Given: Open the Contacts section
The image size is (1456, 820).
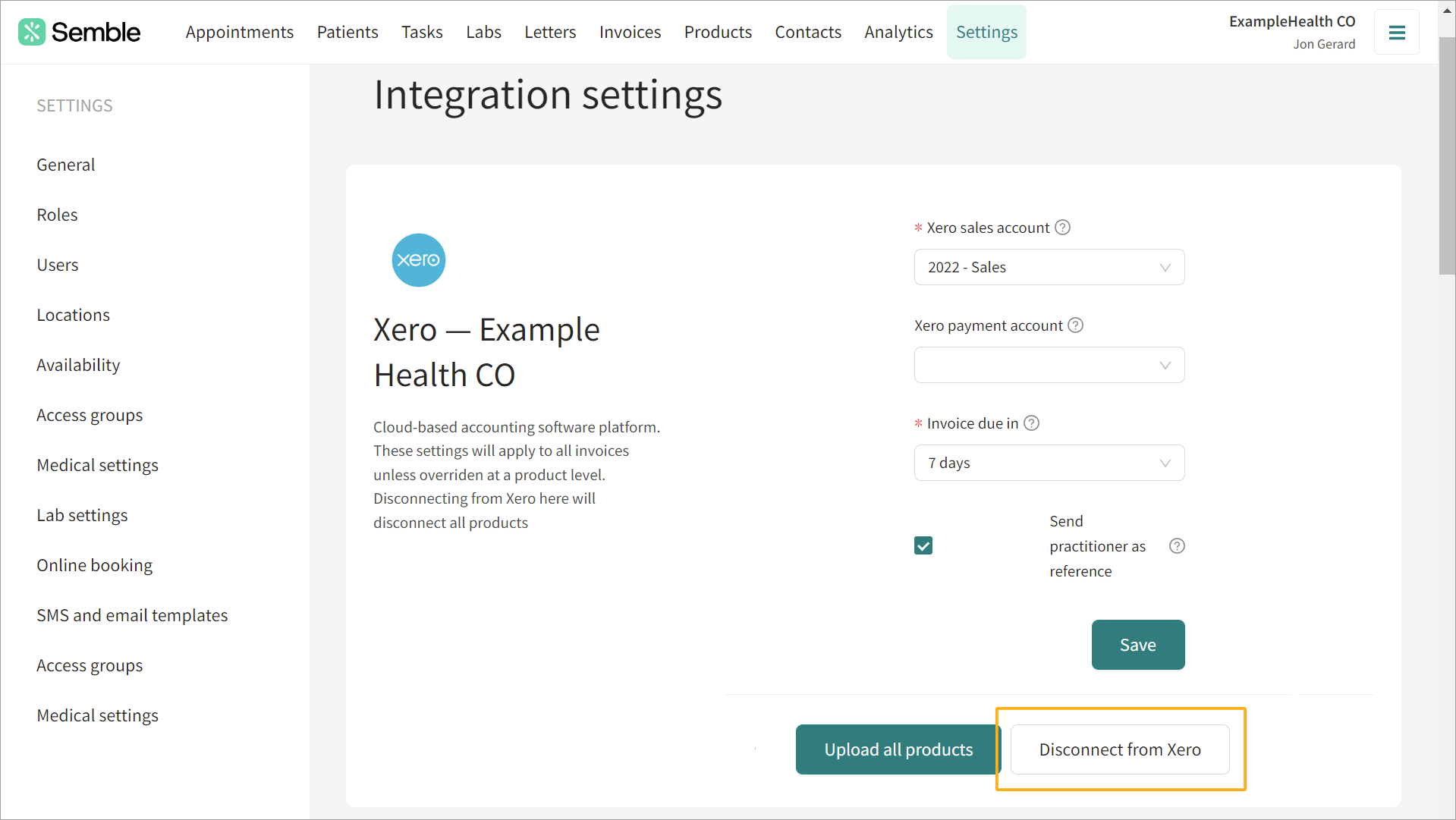Looking at the screenshot, I should pyautogui.click(x=808, y=32).
